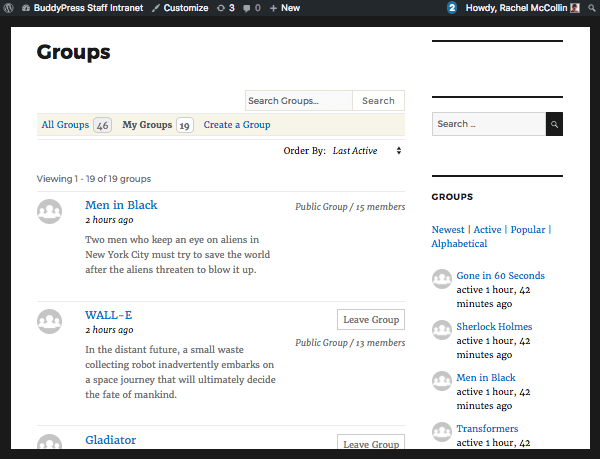Switch to the My Groups tab
Viewport: 600px width, 459px height.
(158, 125)
